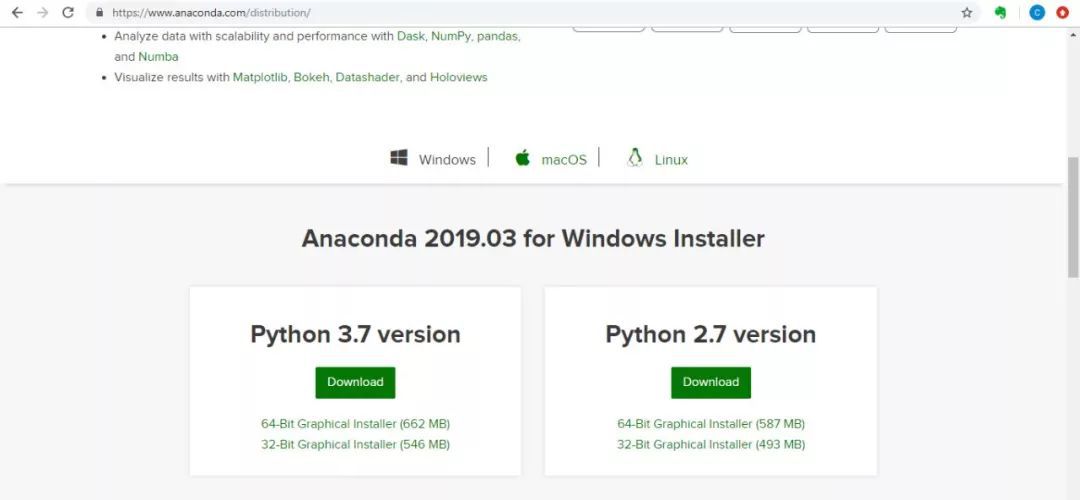Click the address bar URL field

530,12
